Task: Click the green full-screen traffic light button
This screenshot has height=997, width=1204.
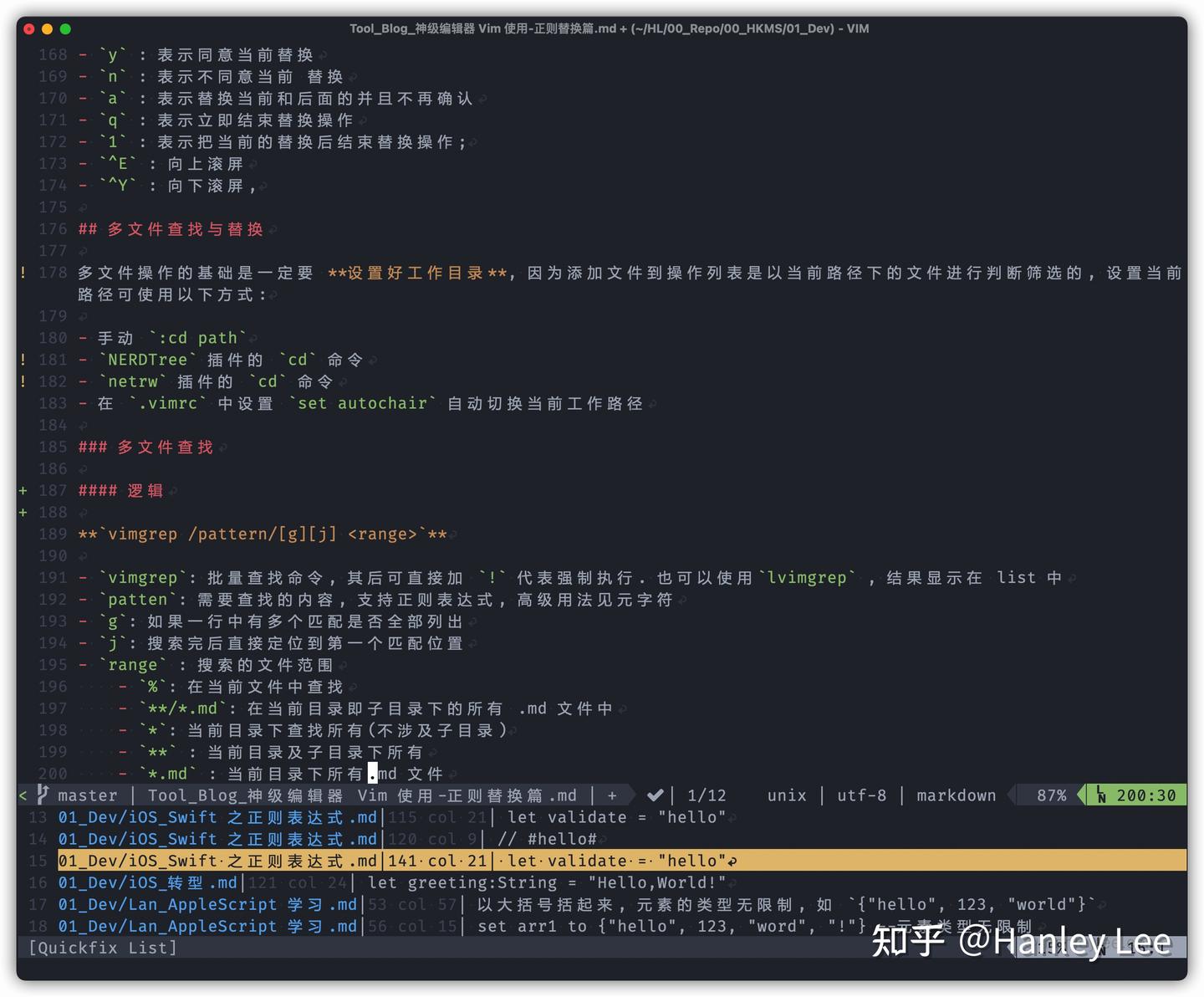Action: point(67,28)
